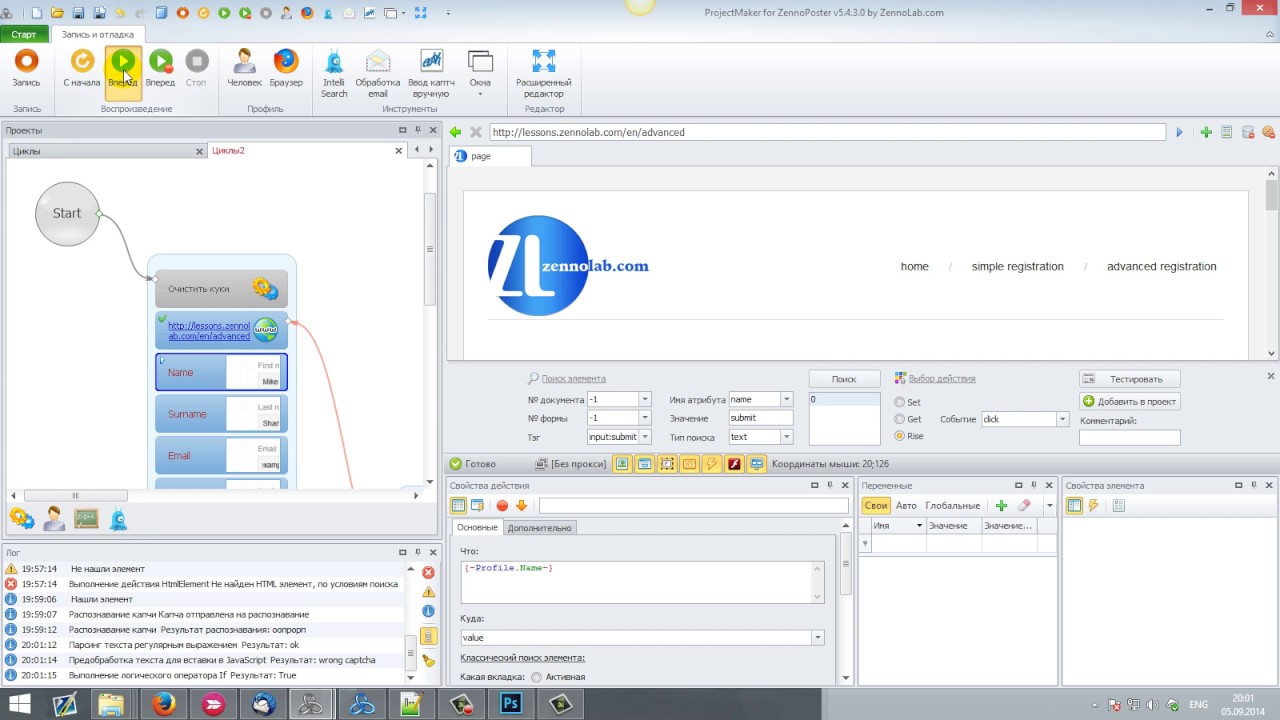Viewport: 1280px width, 720px height.
Task: Click the browser URL address field
Action: pyautogui.click(x=827, y=132)
